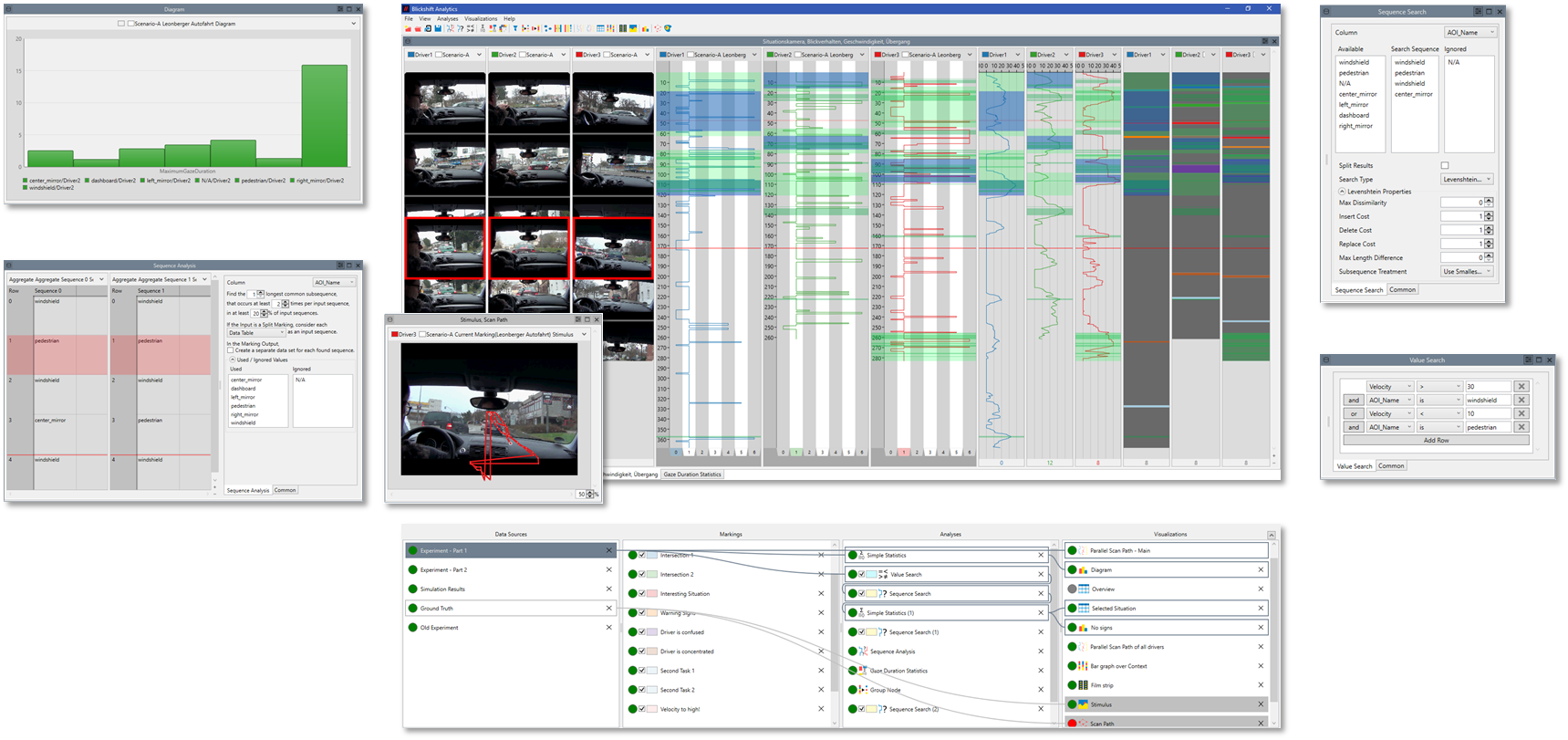Delete the Velocity > 30 row in Value Search

click(x=1521, y=386)
